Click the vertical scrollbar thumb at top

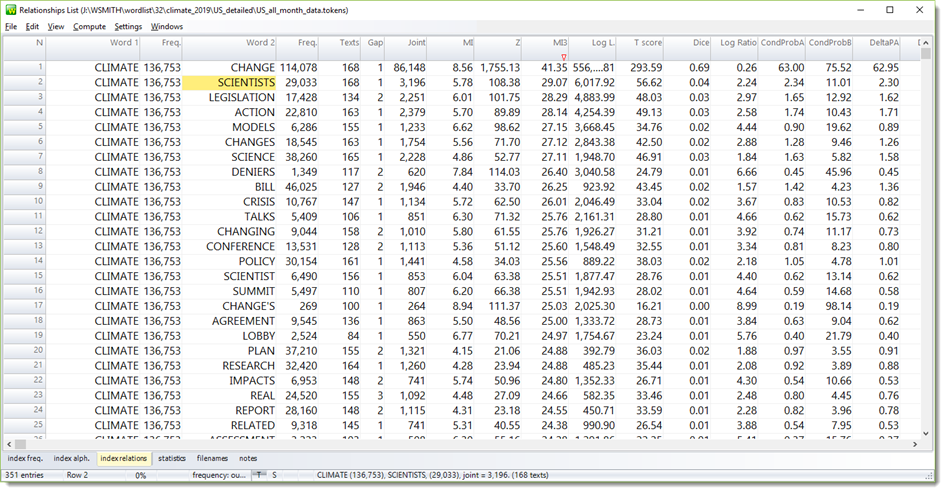coord(926,54)
